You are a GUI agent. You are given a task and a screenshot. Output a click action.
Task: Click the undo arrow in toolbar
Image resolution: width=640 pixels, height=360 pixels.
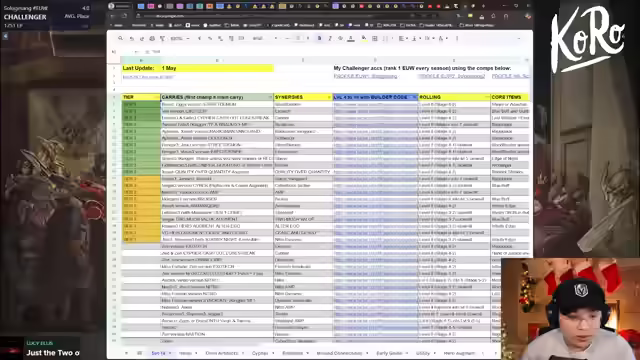point(131,38)
